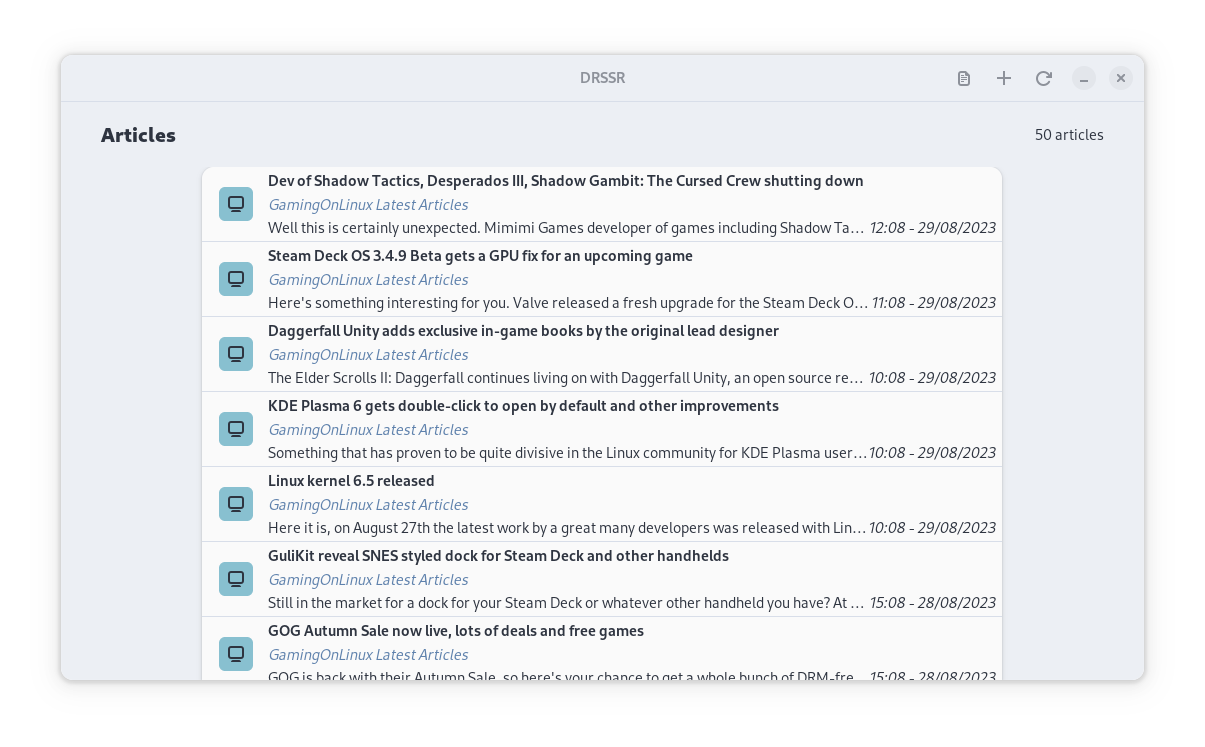Click the DRSSR window title
The width and height of the screenshot is (1205, 747).
[602, 78]
